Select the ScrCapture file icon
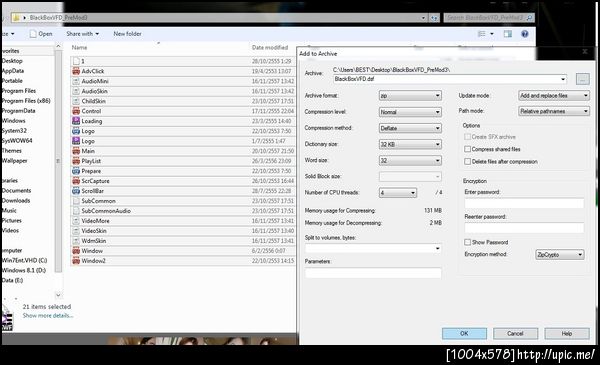 [x=76, y=181]
